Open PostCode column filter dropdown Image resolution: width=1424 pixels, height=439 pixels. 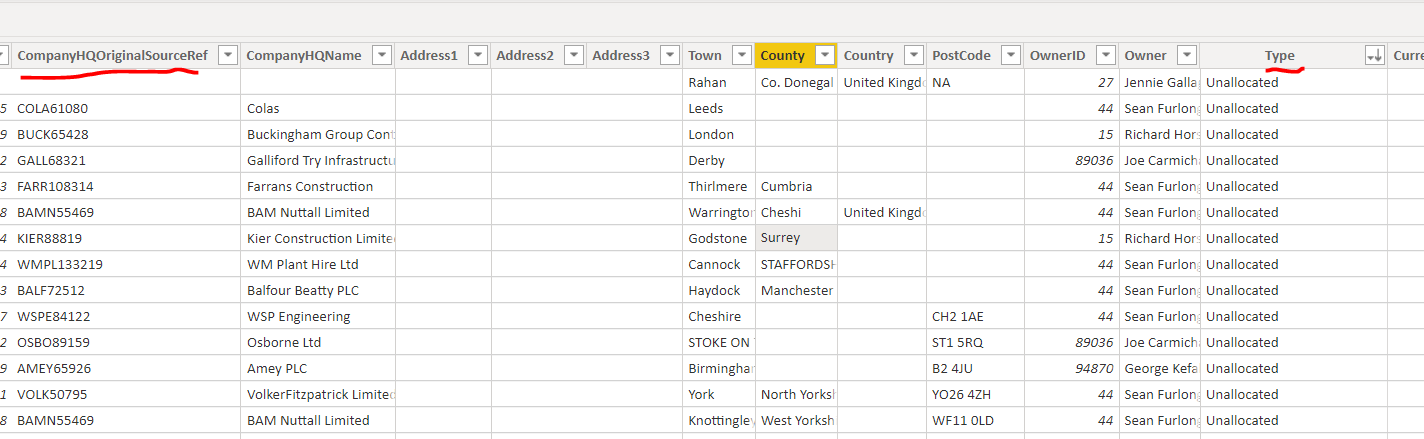[1011, 55]
